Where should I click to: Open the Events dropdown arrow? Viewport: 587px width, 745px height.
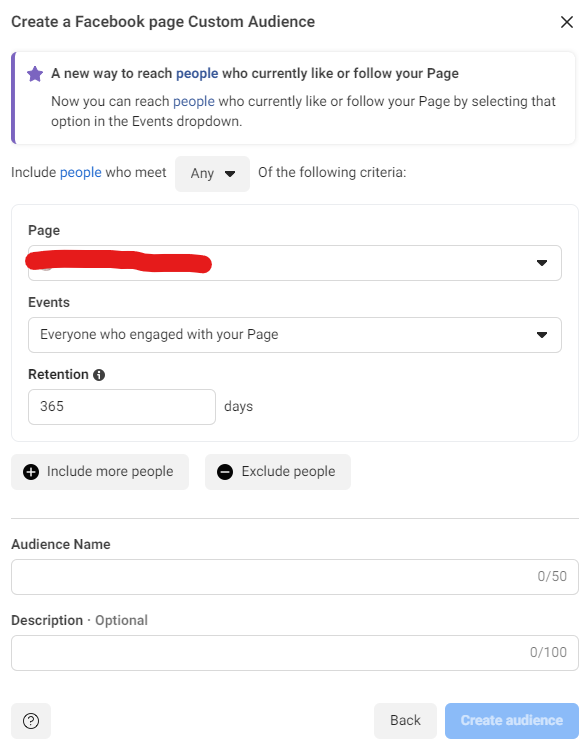tap(541, 335)
